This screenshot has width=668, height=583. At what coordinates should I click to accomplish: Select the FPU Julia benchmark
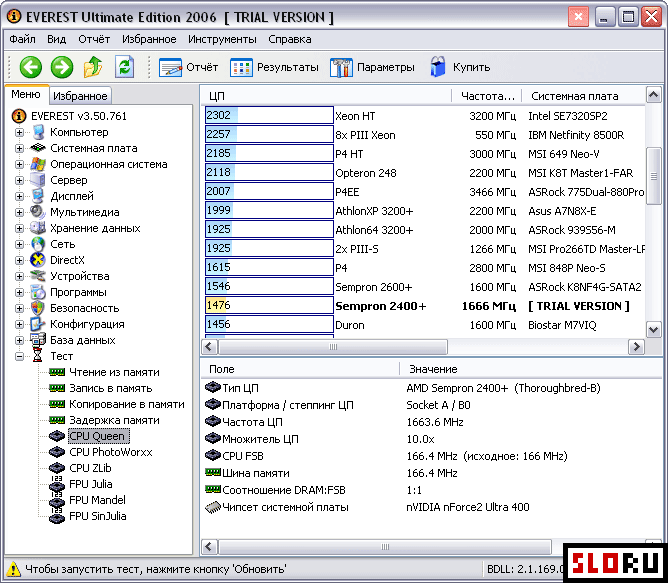(x=91, y=484)
